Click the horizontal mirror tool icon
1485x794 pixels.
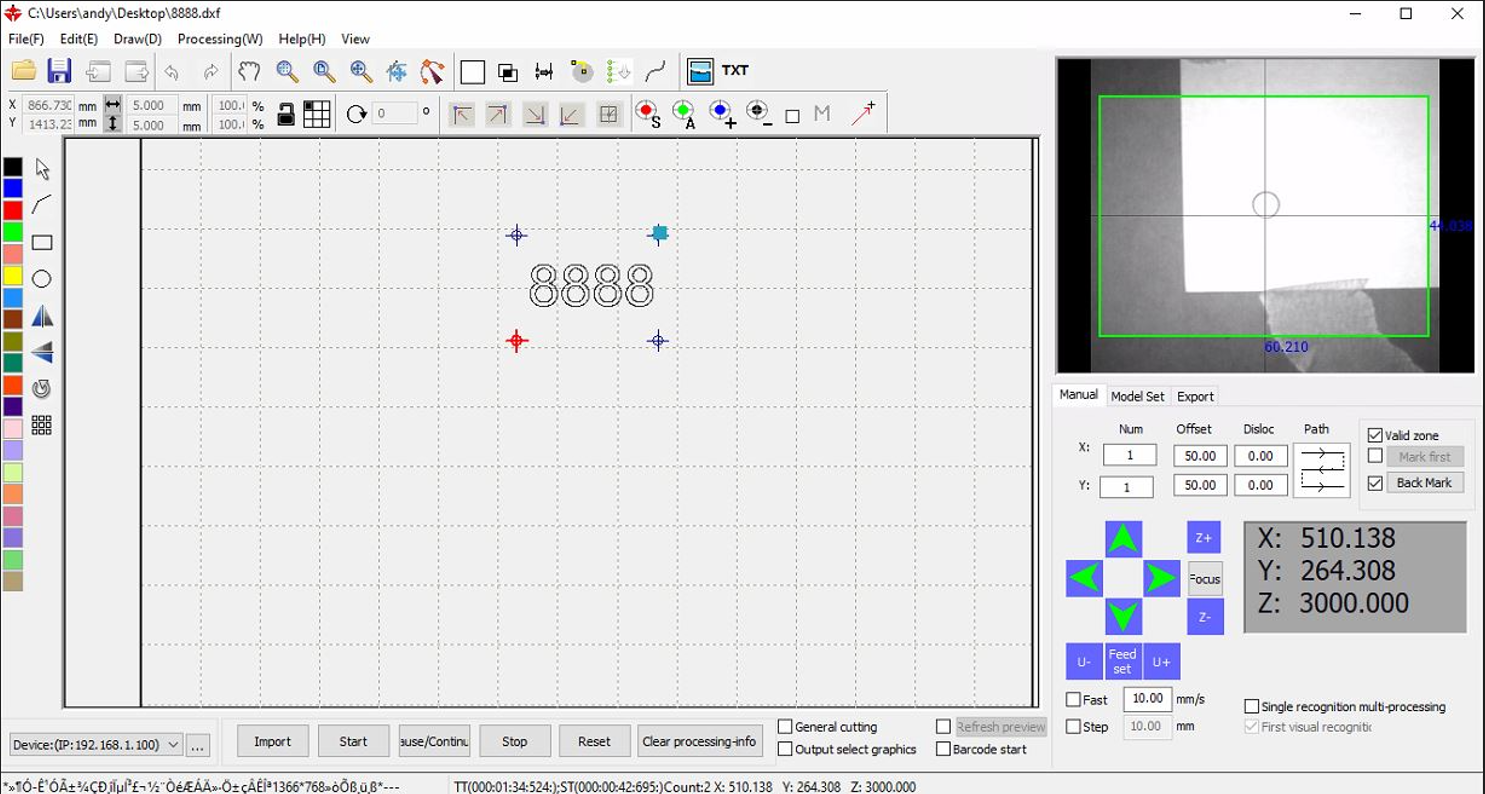[42, 317]
